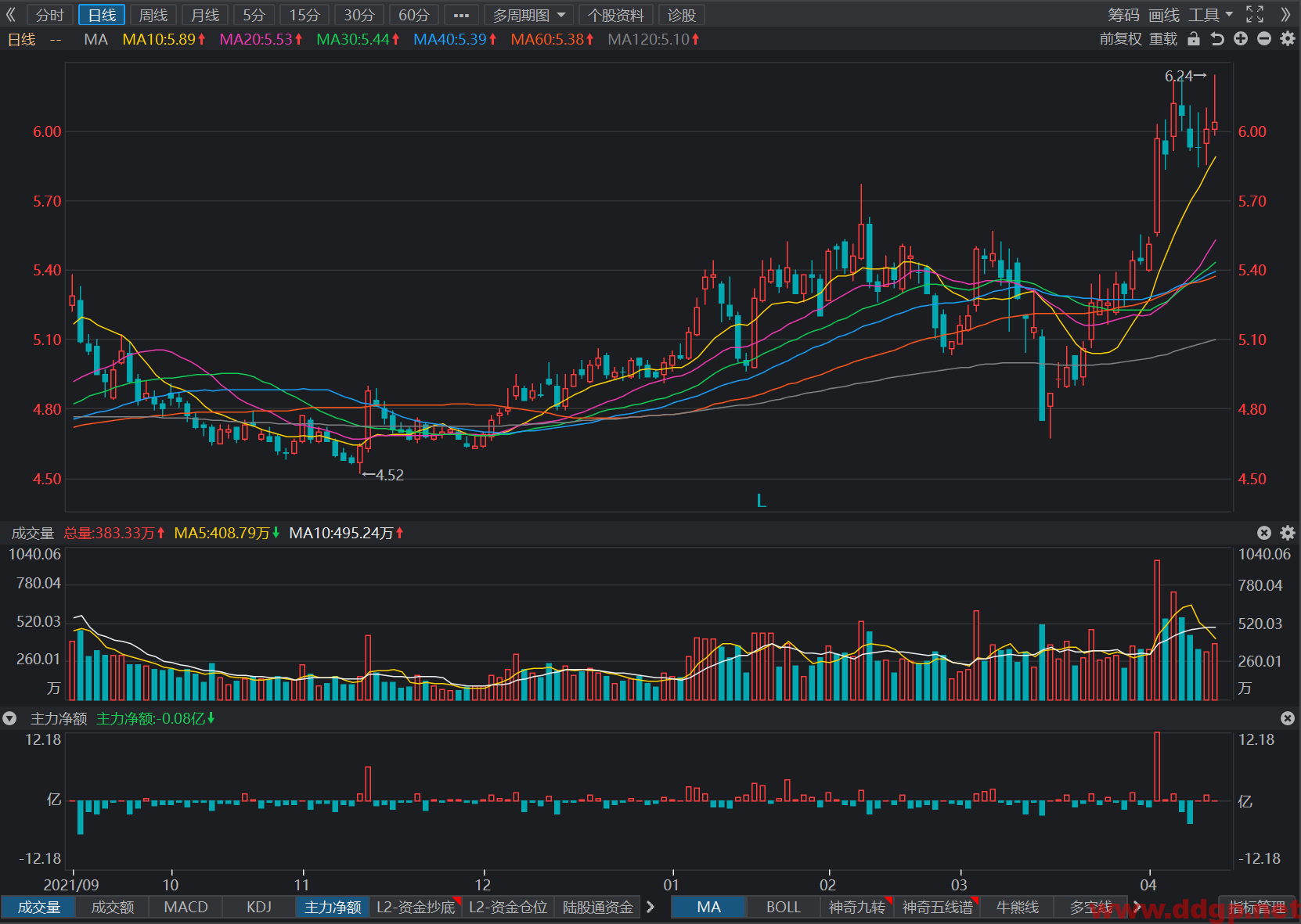
Task: Select BOLL overlay tab
Action: point(783,907)
